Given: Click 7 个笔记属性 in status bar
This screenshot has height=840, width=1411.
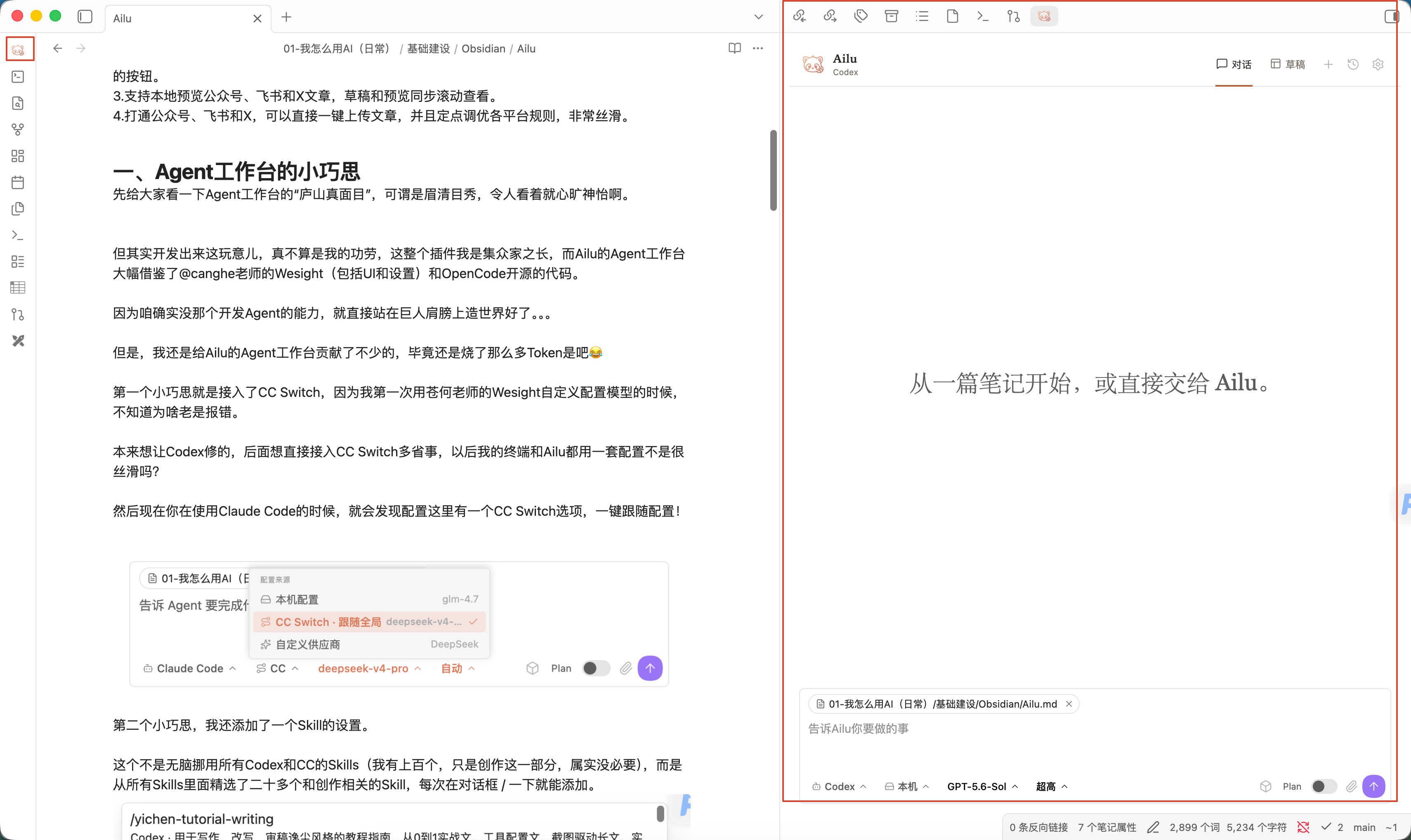Looking at the screenshot, I should 1107,827.
